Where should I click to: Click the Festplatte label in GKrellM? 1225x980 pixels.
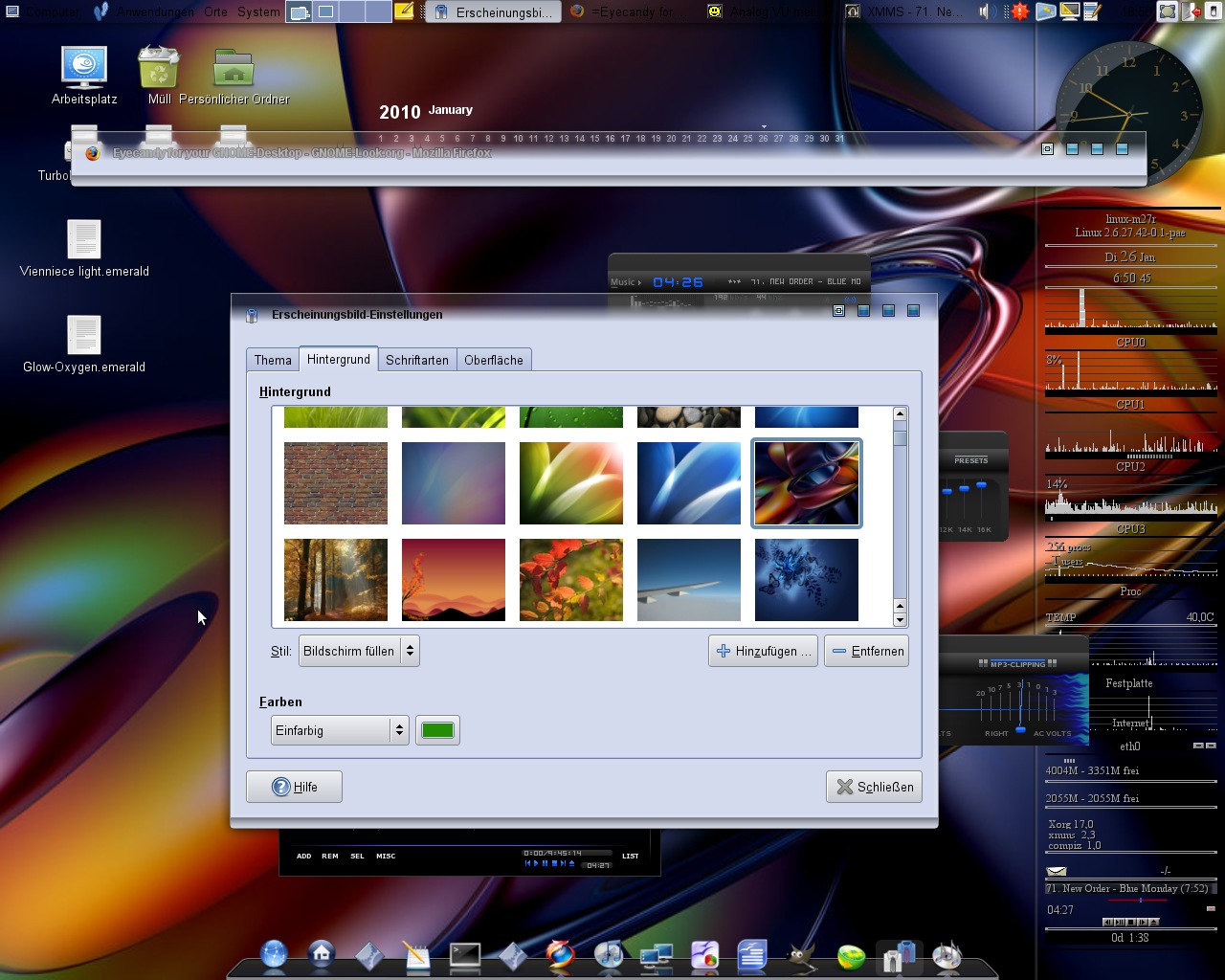click(1129, 683)
